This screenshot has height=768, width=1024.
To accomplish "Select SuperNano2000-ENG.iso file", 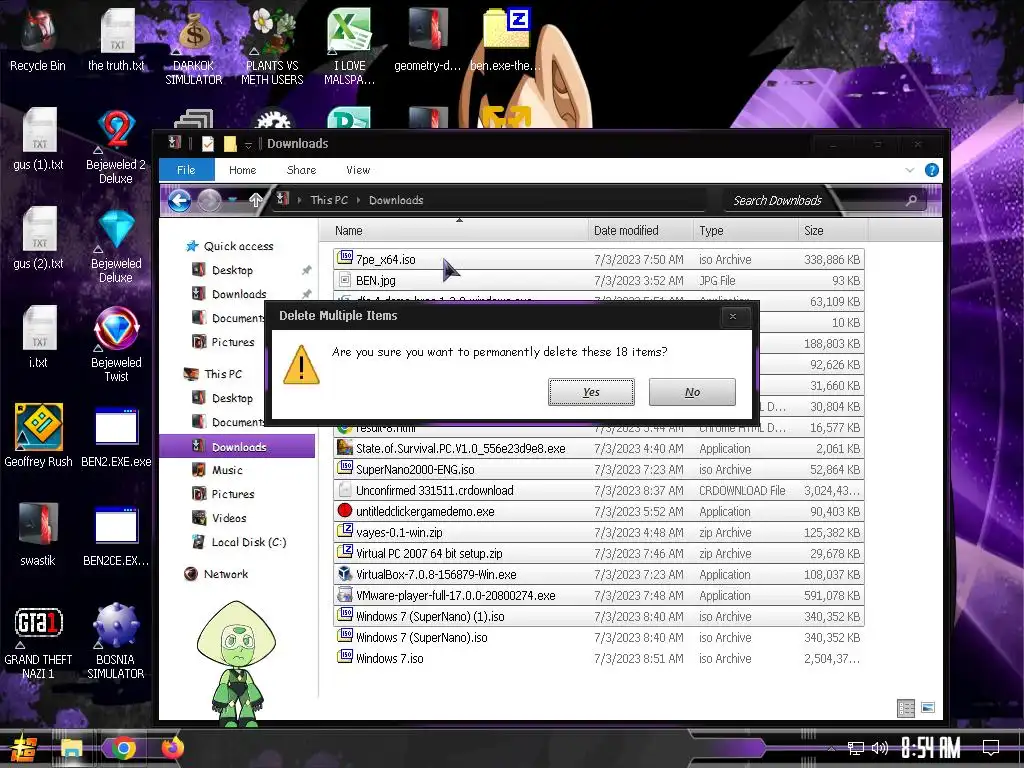I will [x=598, y=470].
